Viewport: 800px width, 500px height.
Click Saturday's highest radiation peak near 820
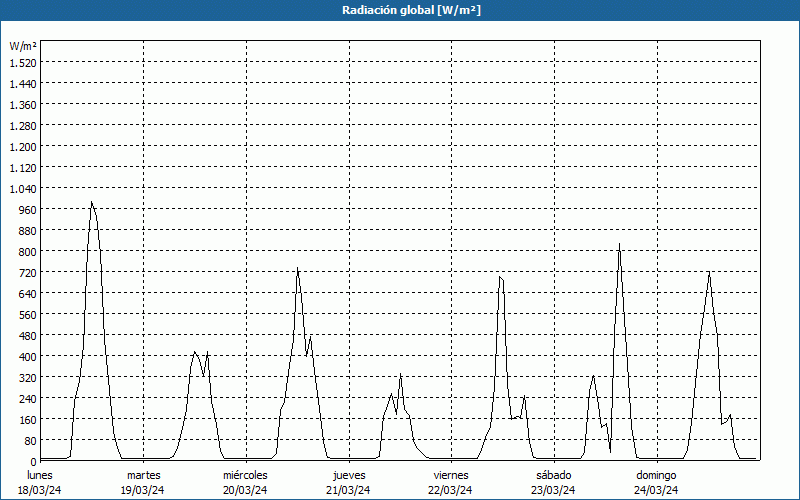(619, 244)
